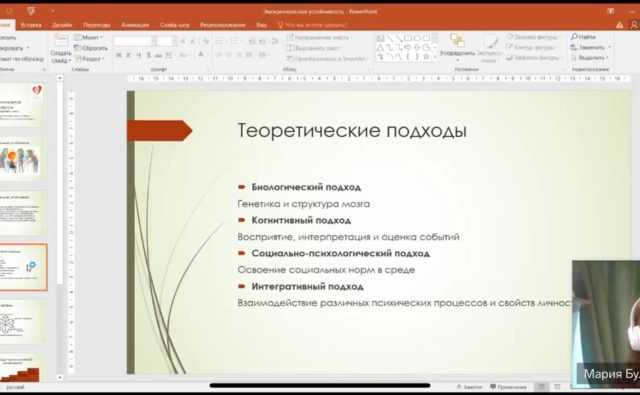Click the Найти search icon
The image size is (640, 395).
coord(574,37)
